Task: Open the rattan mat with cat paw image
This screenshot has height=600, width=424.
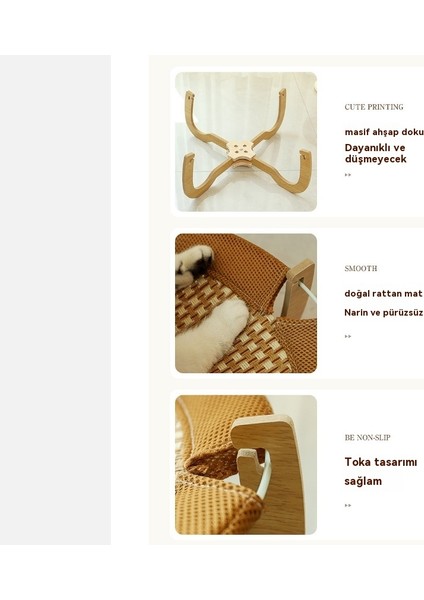Action: coord(246,303)
